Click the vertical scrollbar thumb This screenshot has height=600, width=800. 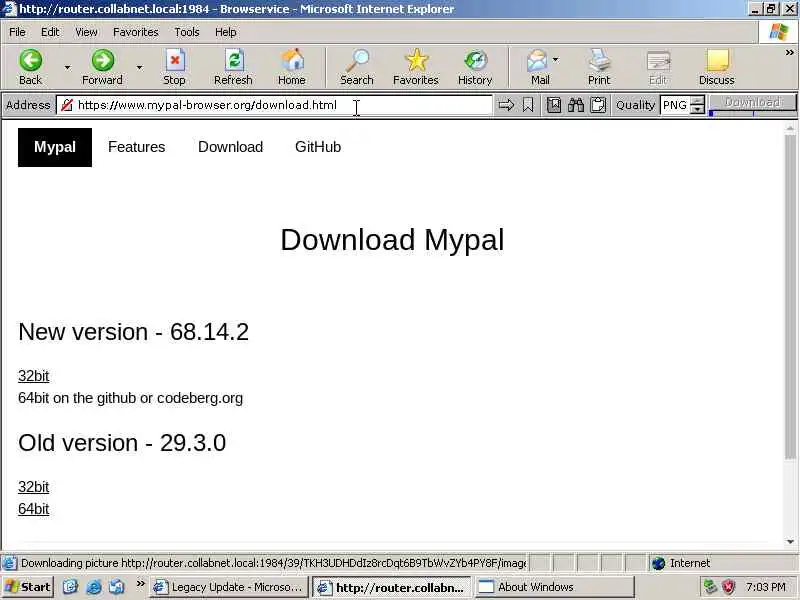[x=790, y=297]
